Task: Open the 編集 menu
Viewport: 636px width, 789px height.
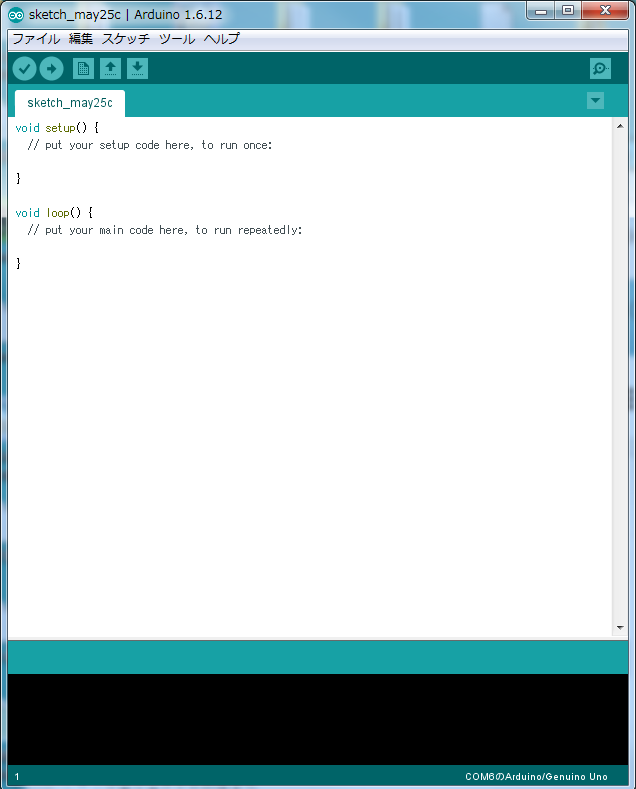Action: [x=81, y=39]
